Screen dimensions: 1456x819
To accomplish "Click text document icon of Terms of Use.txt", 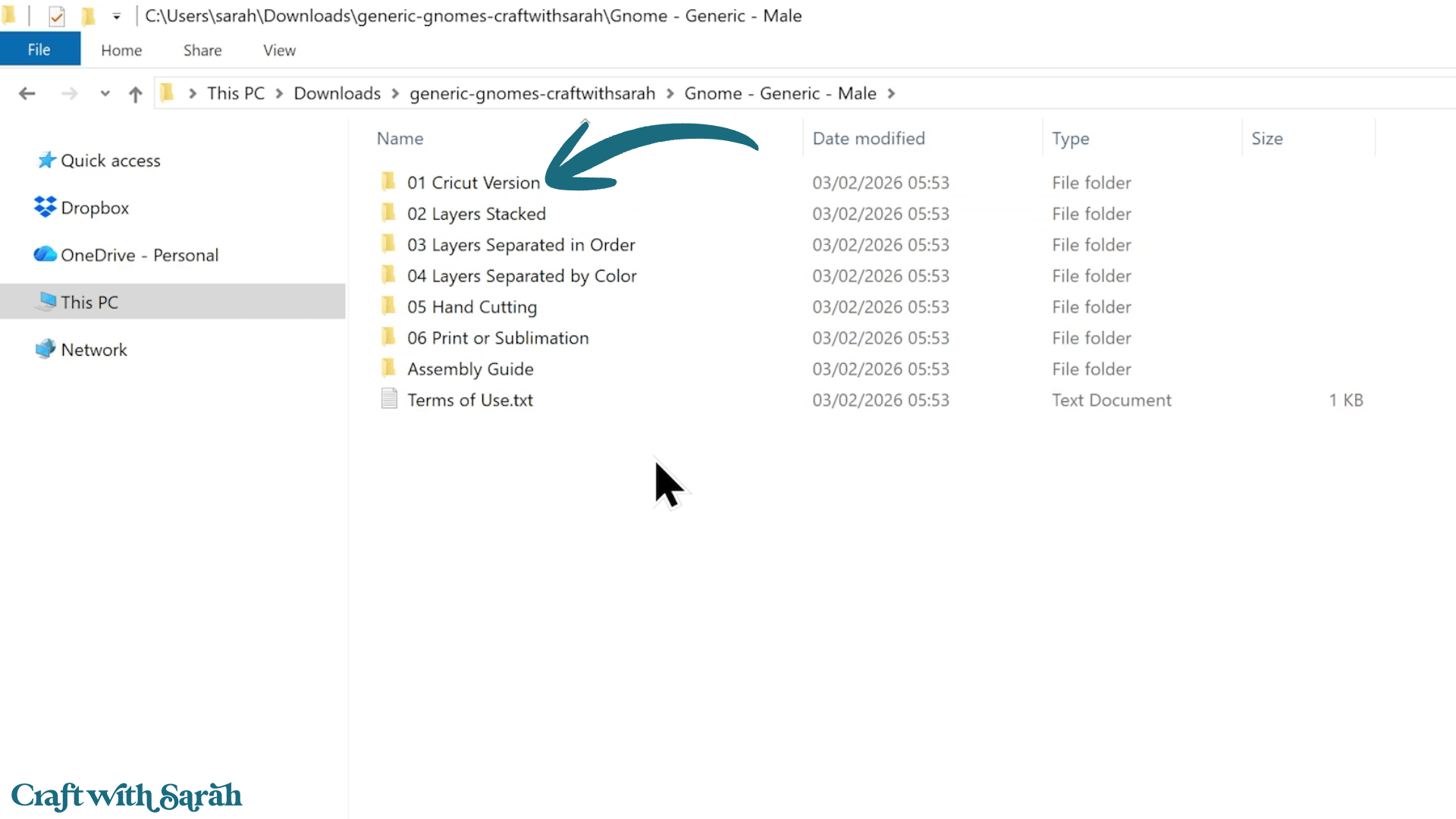I will pos(389,399).
